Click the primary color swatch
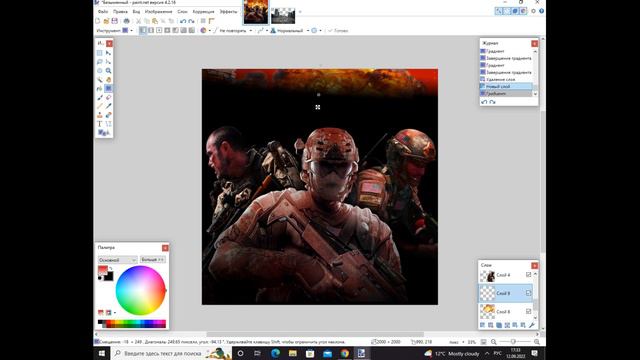Viewport: 640px width, 360px height. [102, 270]
